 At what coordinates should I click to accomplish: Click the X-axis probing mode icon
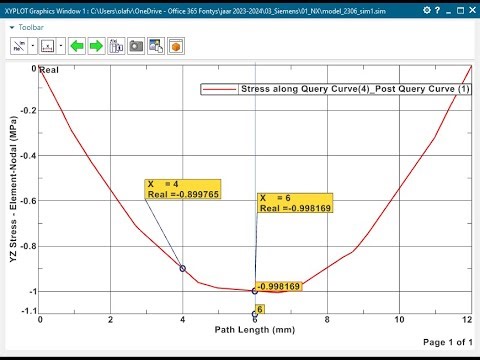47,46
